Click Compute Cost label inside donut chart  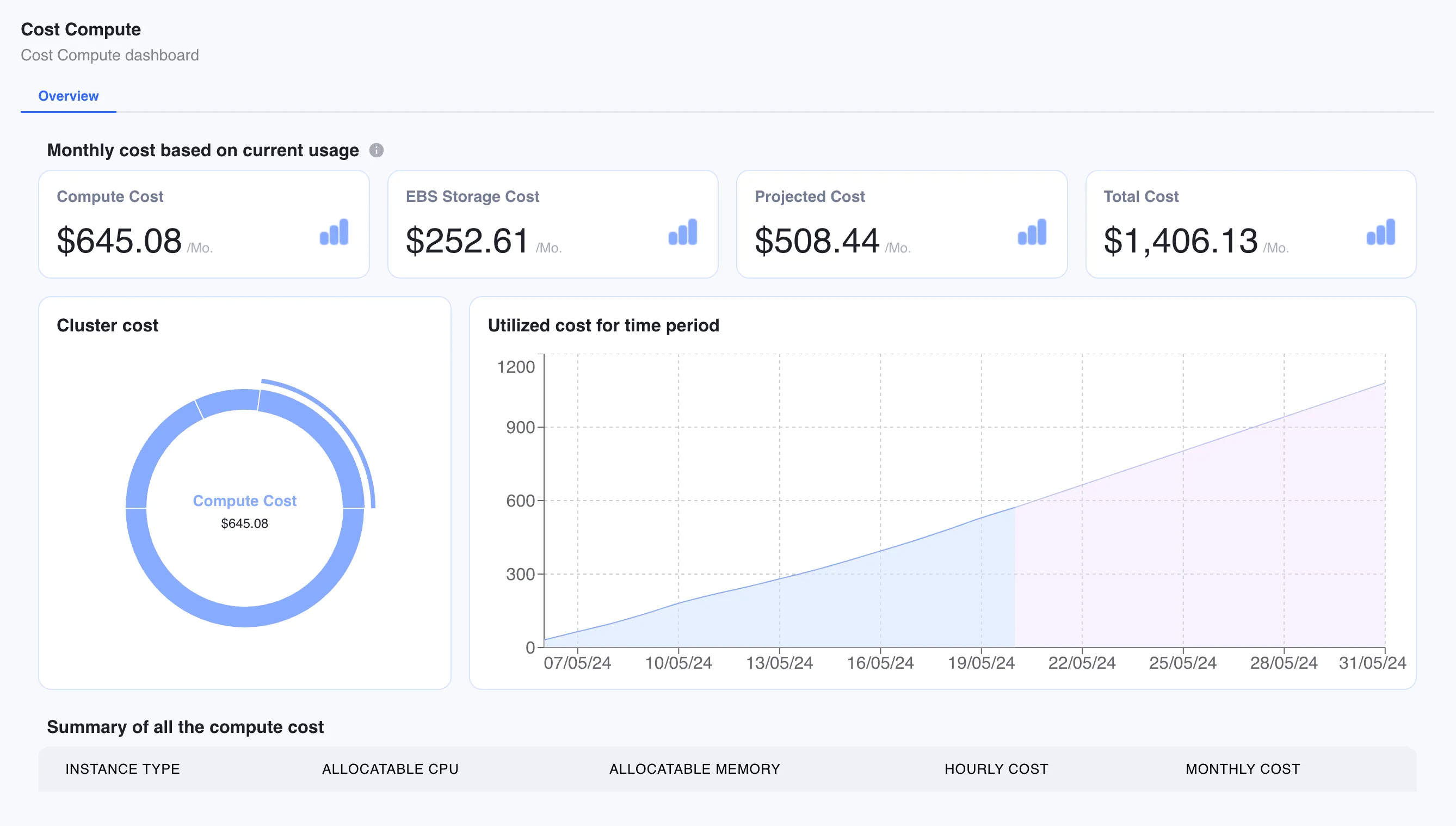point(244,501)
